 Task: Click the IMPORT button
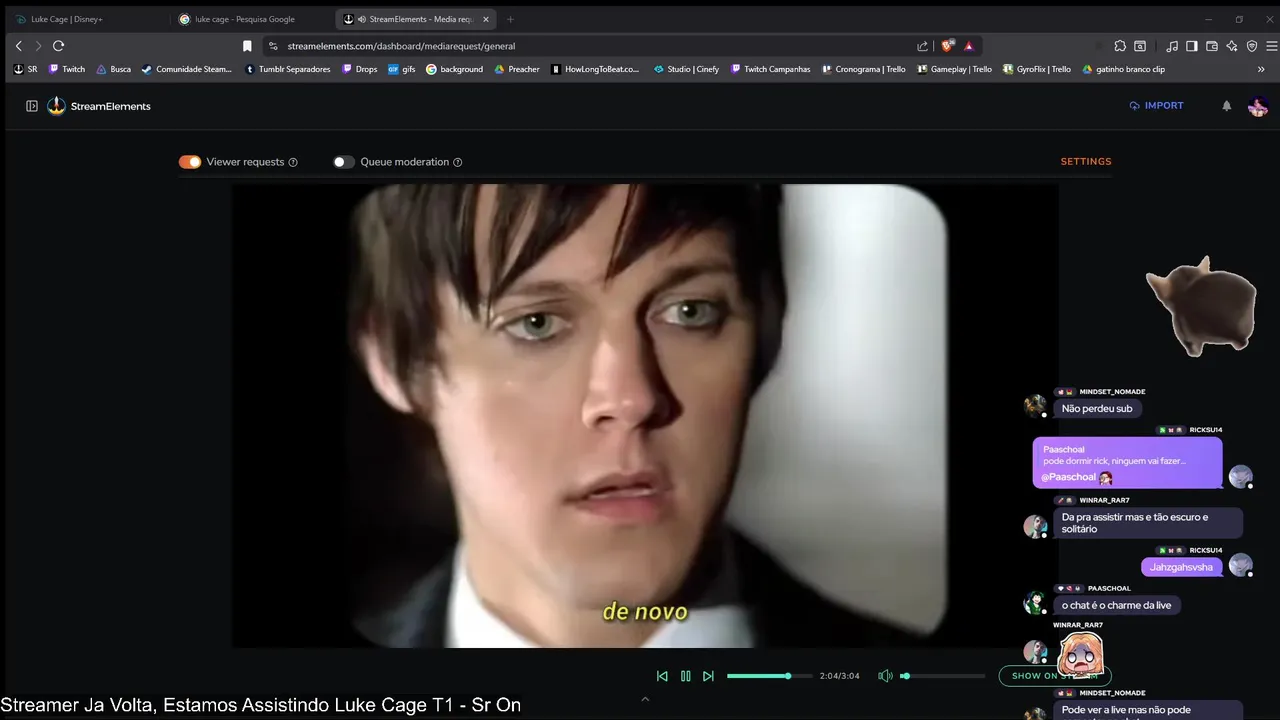coord(1156,105)
